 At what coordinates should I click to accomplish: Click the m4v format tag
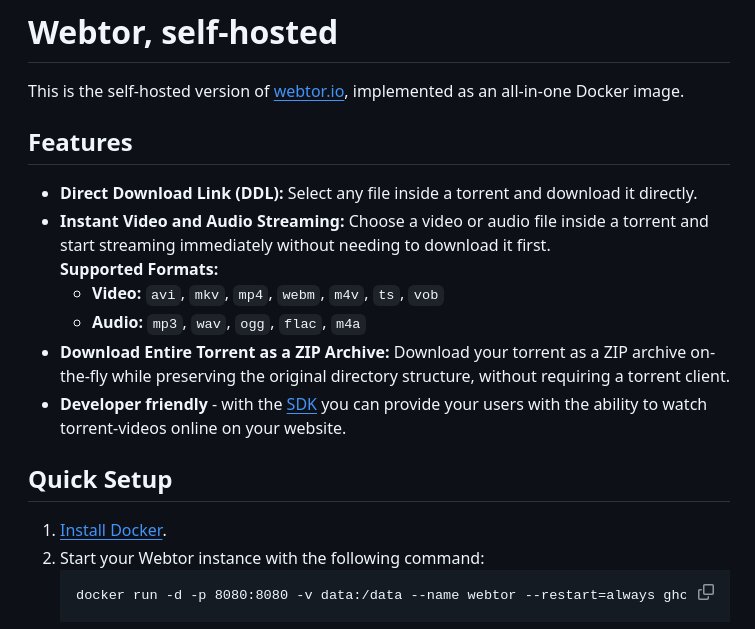tap(348, 295)
